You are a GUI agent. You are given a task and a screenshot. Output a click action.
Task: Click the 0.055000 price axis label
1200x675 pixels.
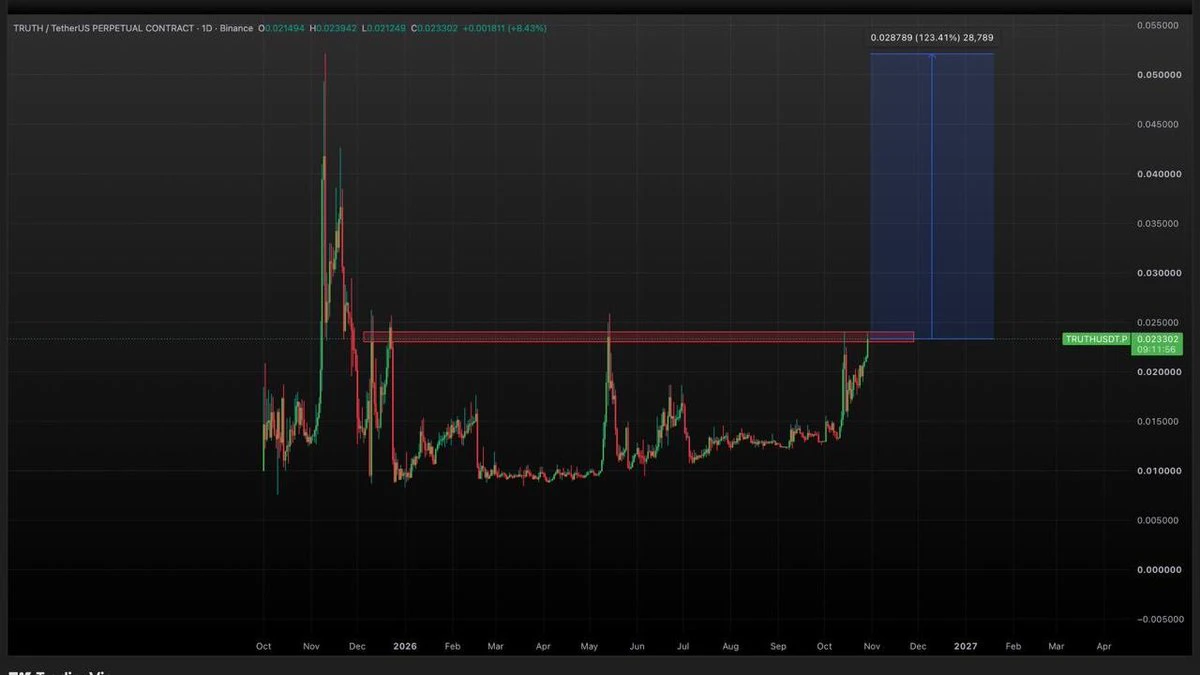pos(1158,25)
